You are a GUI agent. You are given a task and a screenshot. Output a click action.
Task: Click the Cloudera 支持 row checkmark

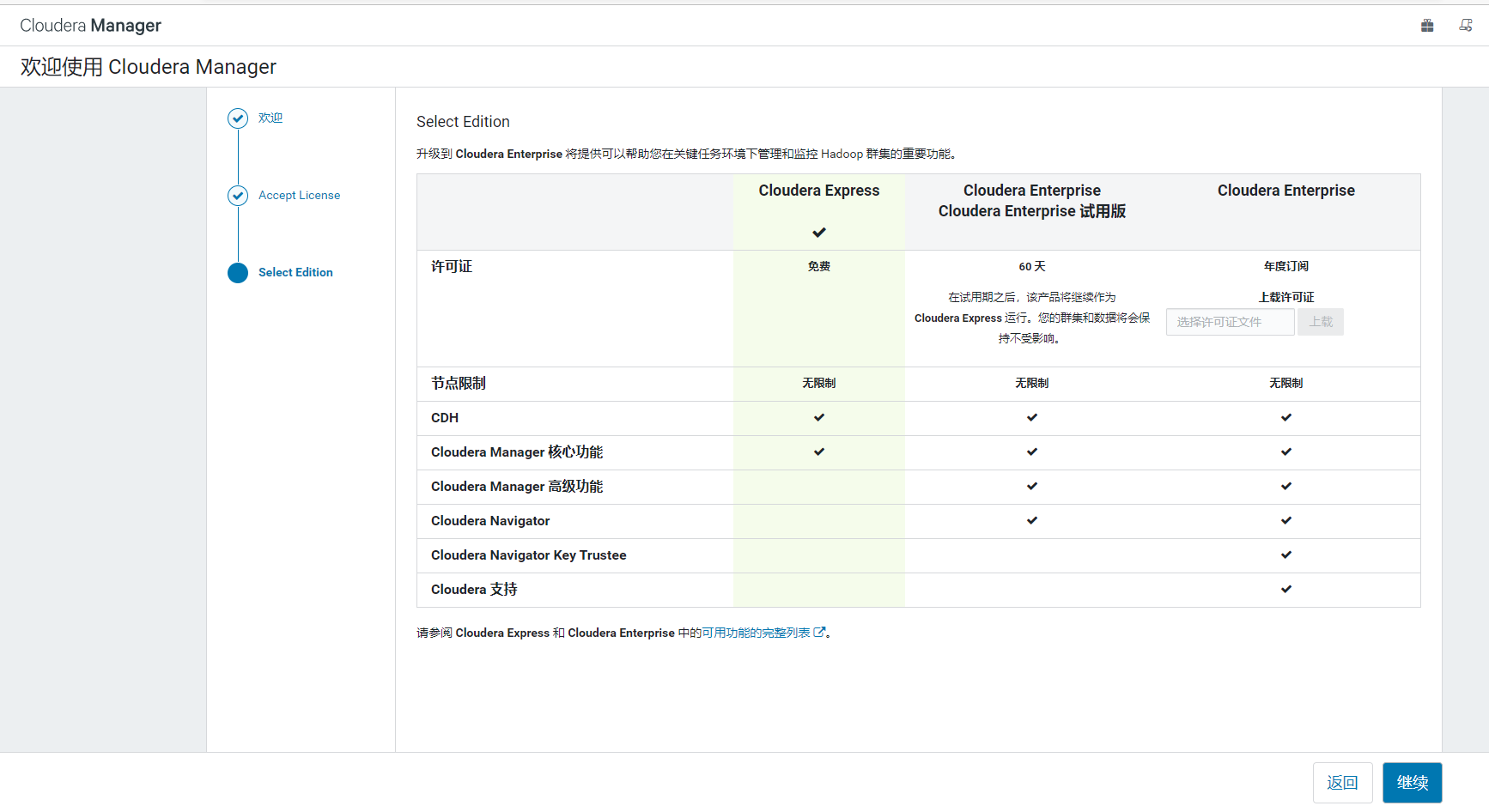click(x=1286, y=590)
